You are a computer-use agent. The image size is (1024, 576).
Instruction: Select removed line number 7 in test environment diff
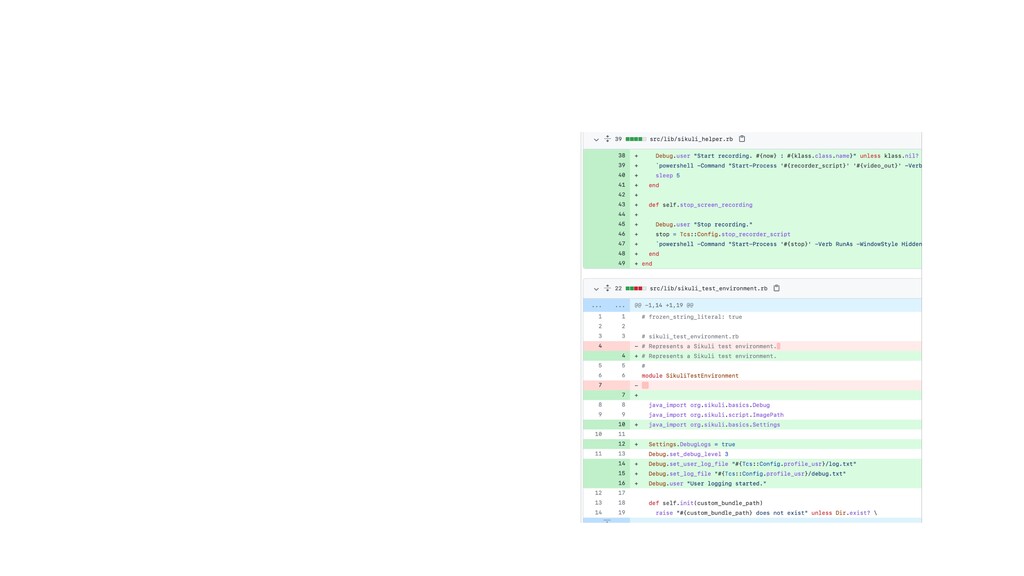[x=600, y=385]
